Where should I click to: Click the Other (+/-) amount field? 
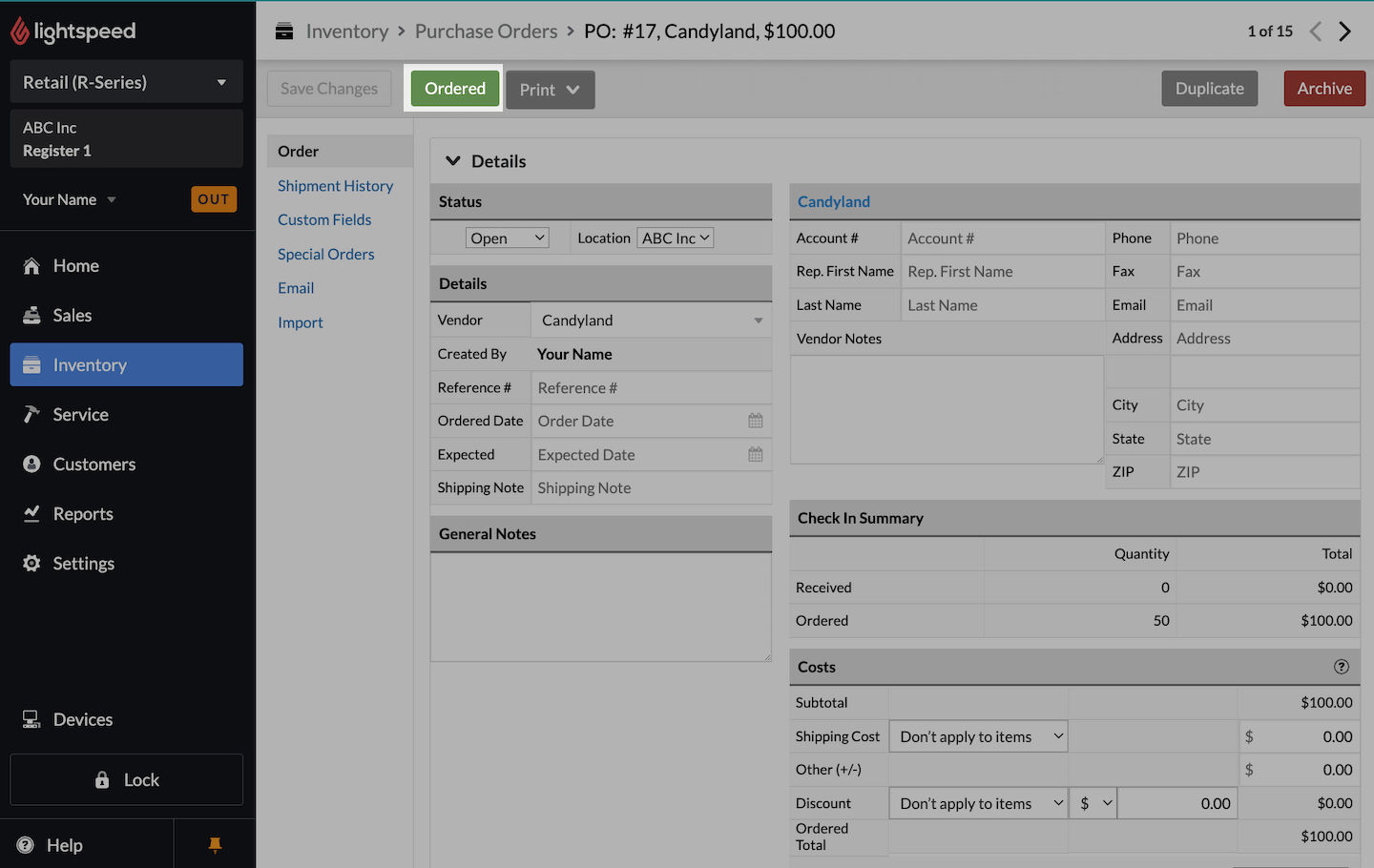pyautogui.click(x=1299, y=770)
